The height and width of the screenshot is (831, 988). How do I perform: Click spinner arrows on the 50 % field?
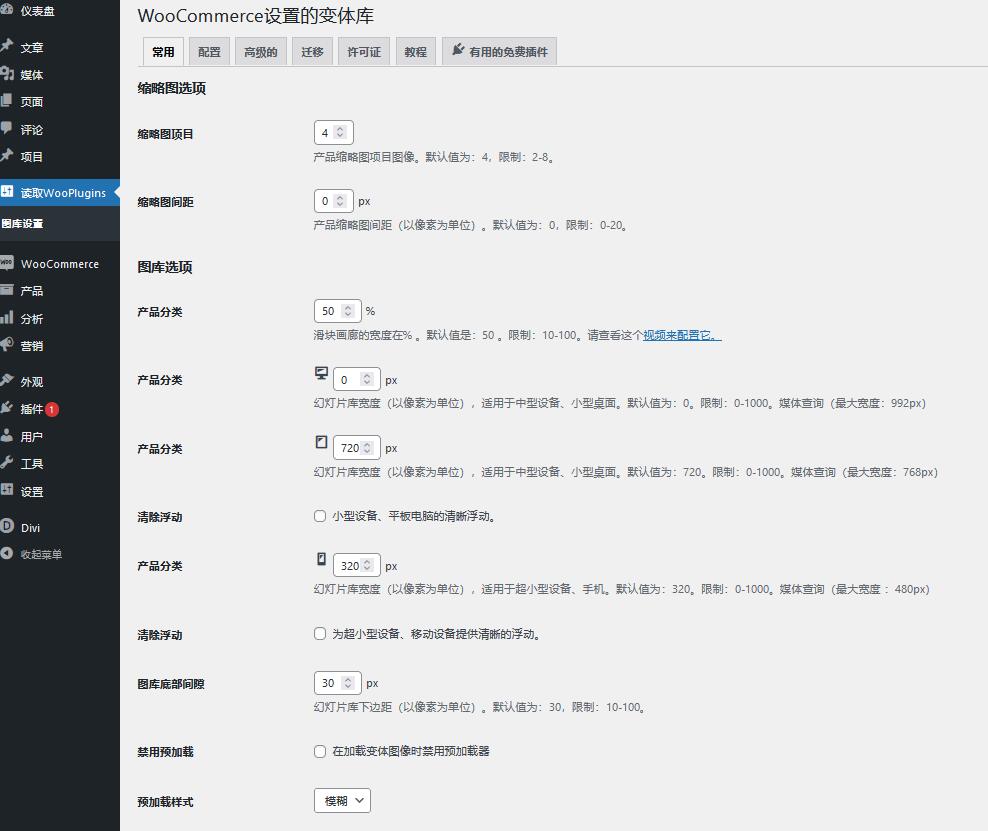click(348, 311)
